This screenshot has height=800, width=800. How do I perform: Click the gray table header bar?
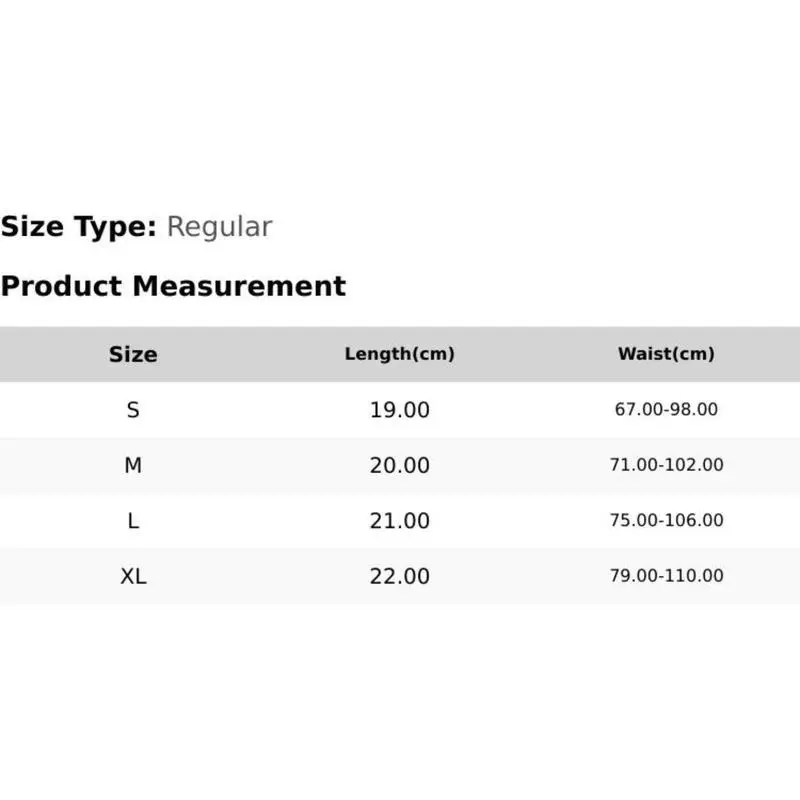(x=400, y=354)
